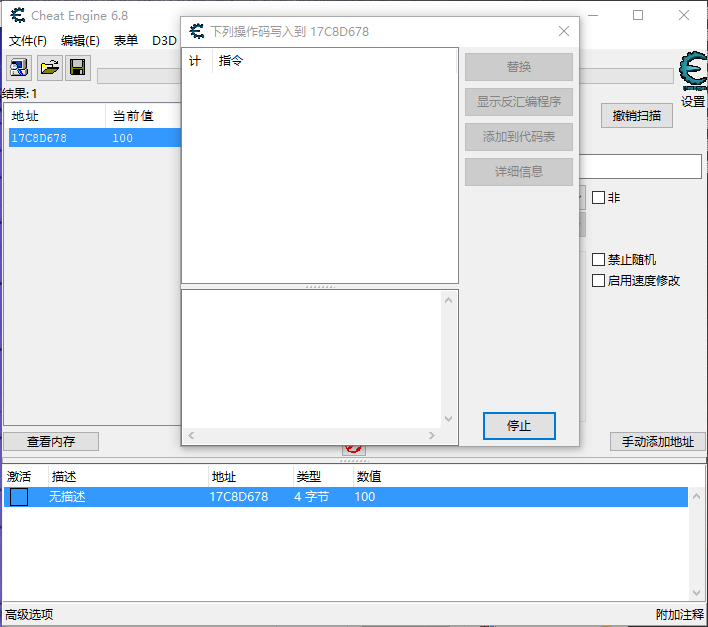Screen dimensions: 708x627
Task: Open the D3D menu
Action: [164, 41]
